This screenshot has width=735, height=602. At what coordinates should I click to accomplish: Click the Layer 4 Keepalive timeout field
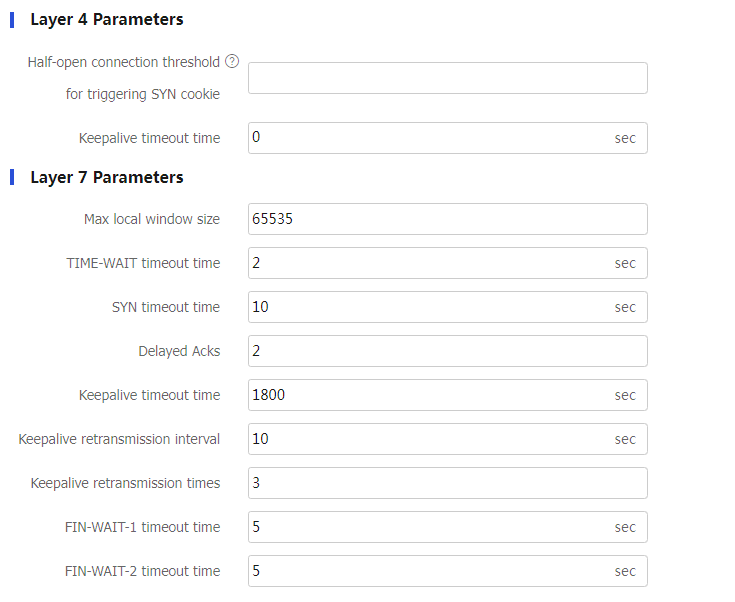coord(430,138)
